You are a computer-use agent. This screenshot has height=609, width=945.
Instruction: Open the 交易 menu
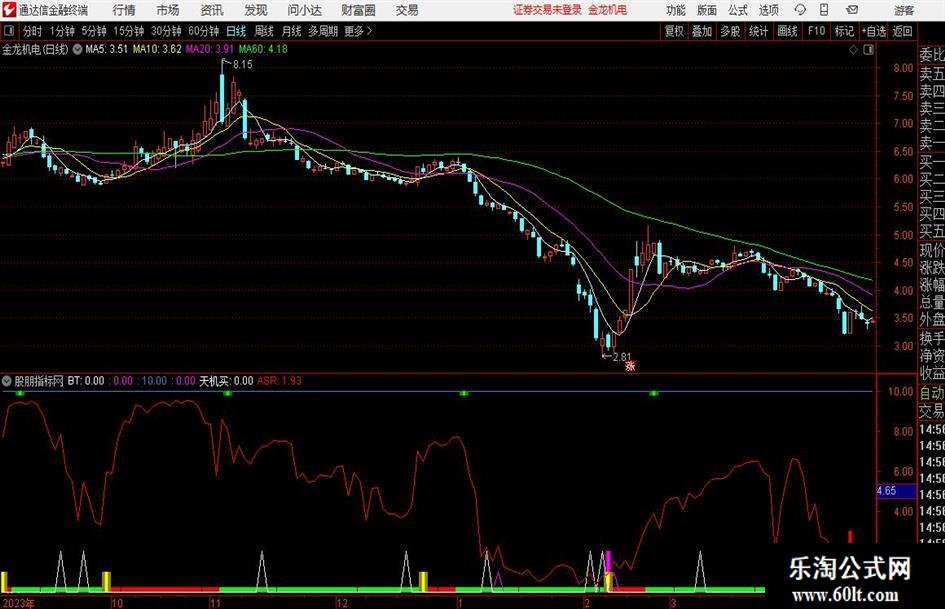tap(407, 10)
